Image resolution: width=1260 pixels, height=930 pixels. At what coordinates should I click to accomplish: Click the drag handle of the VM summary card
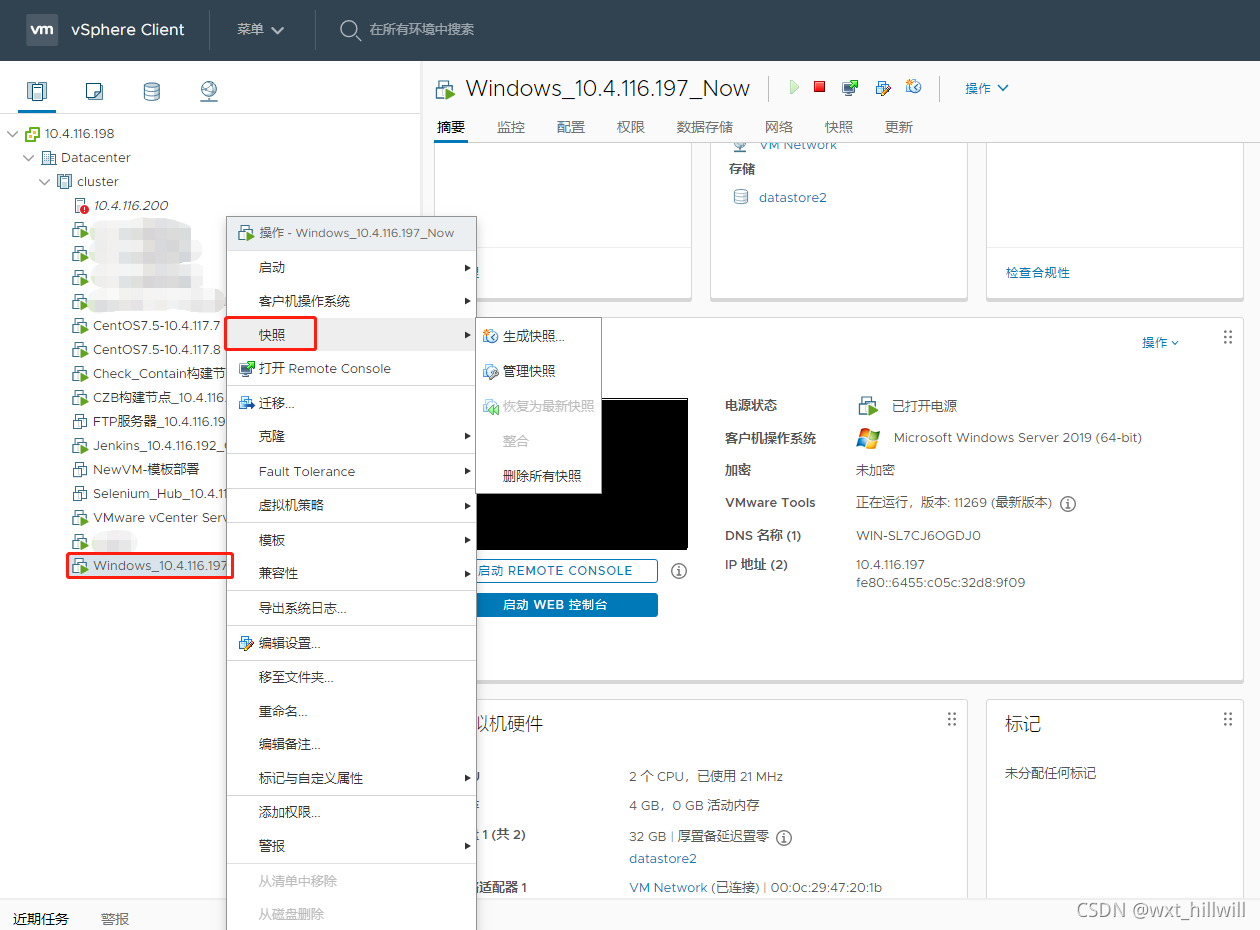coord(1228,337)
